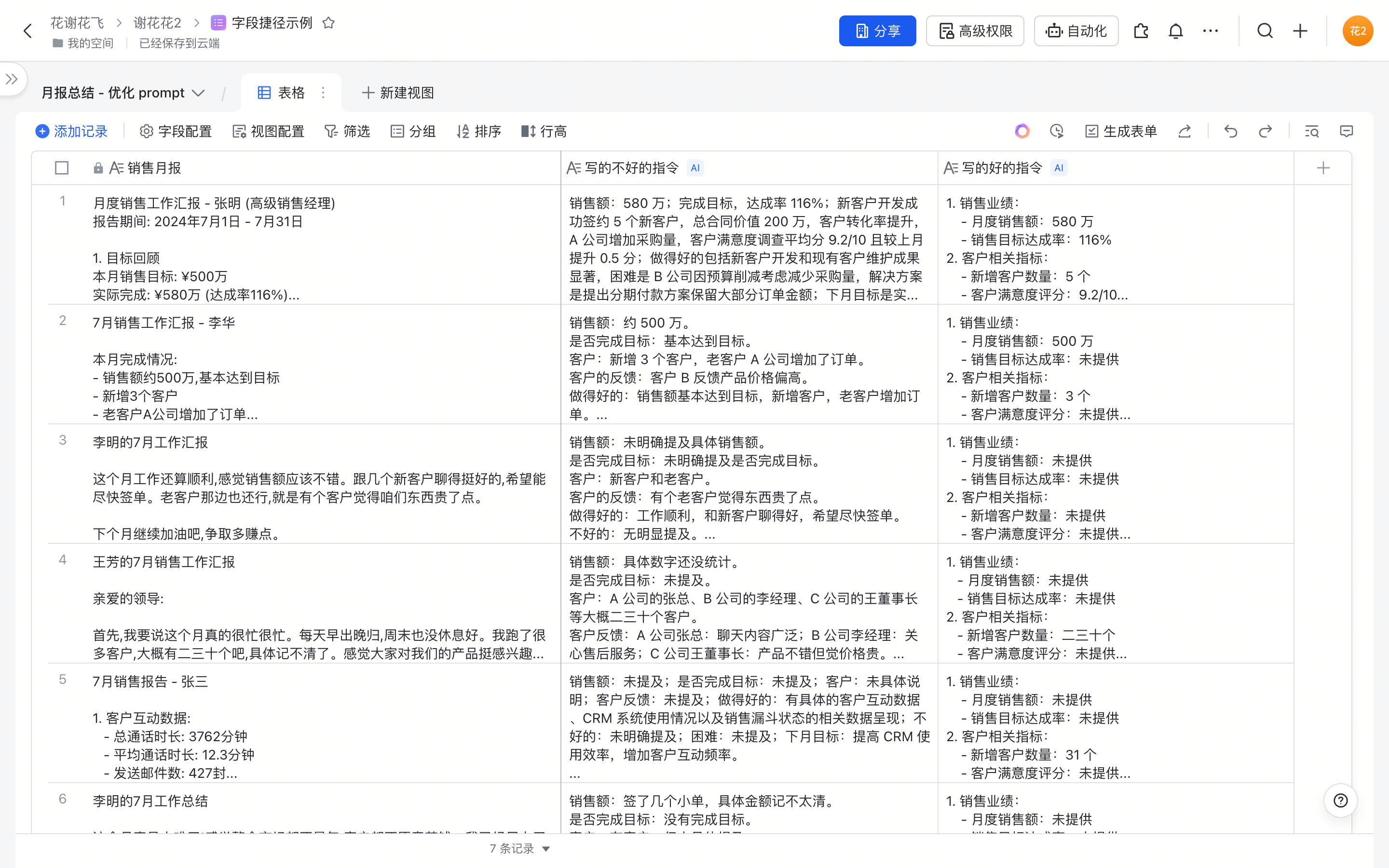Click the colorful AI assistant circle
The height and width of the screenshot is (868, 1389).
click(1021, 132)
